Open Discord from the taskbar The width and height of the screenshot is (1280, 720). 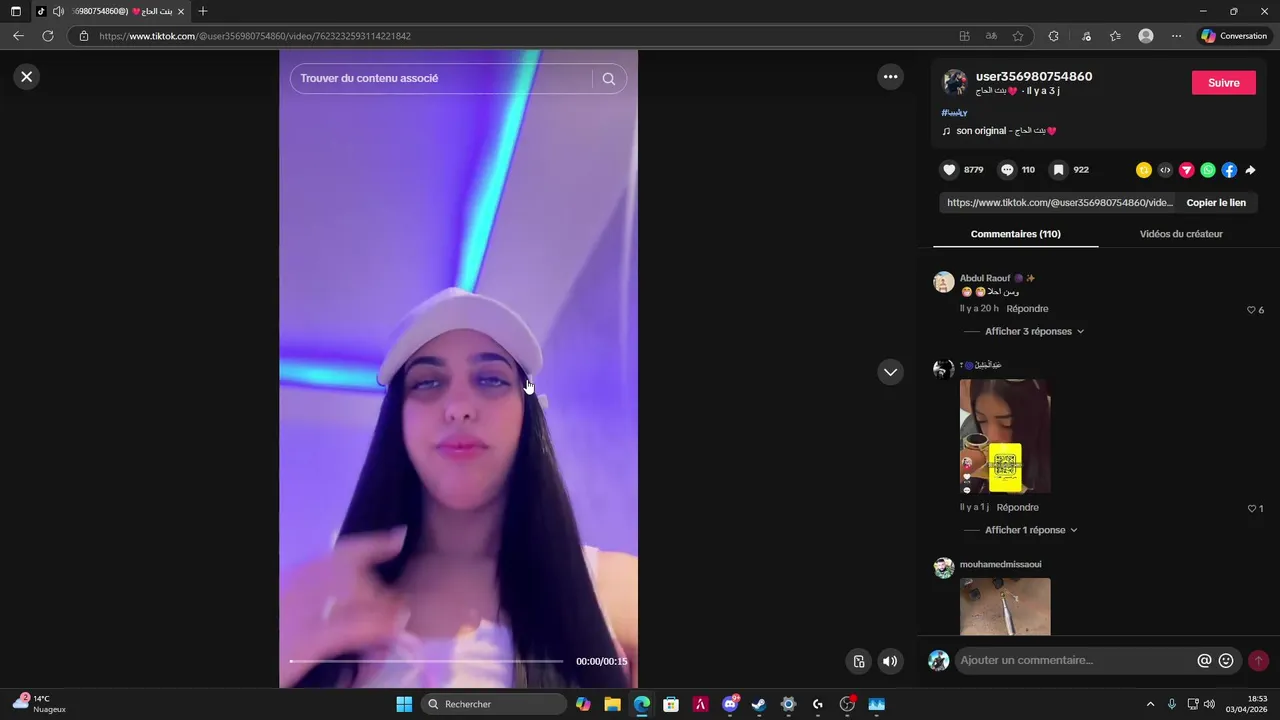pos(730,704)
